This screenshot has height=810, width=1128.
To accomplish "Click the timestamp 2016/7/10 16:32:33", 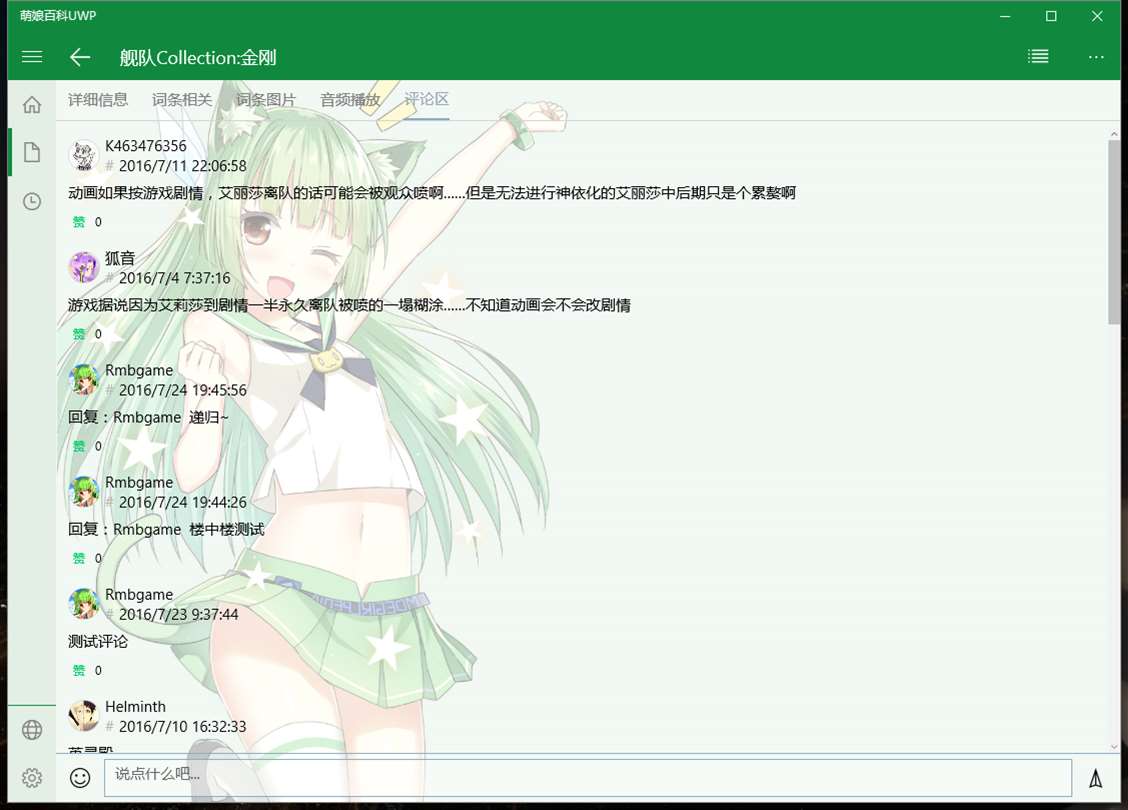I will coord(183,727).
